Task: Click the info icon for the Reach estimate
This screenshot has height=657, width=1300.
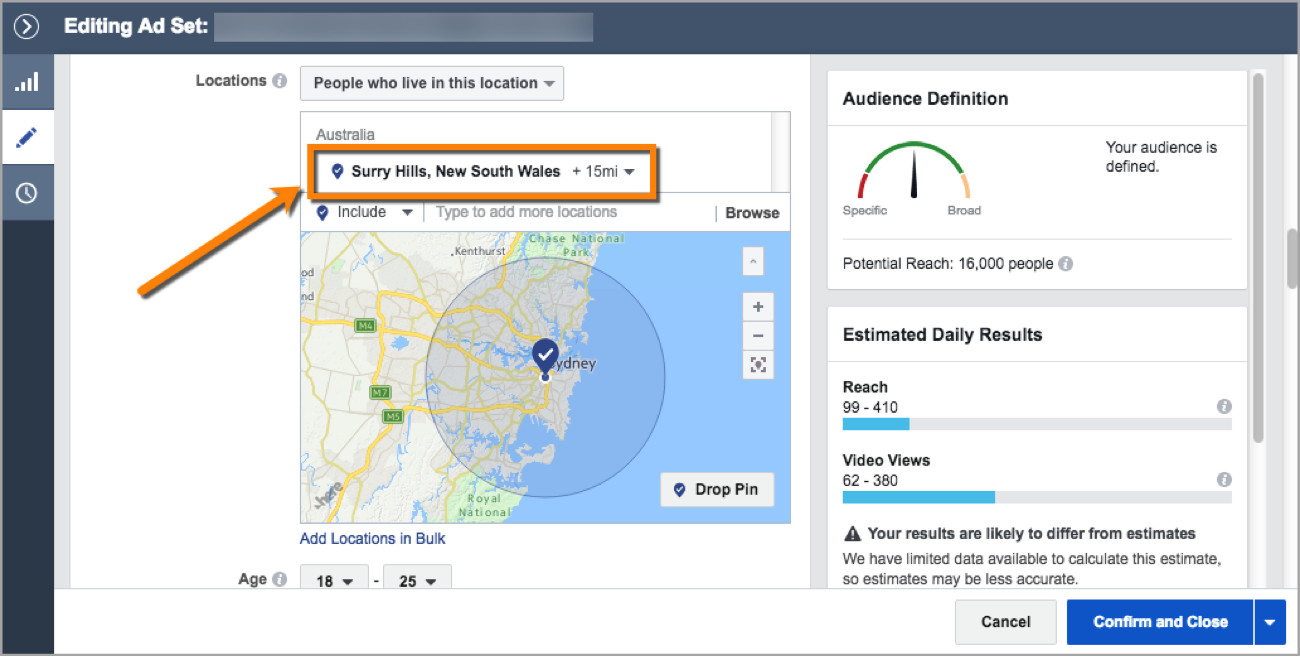Action: (x=1224, y=407)
